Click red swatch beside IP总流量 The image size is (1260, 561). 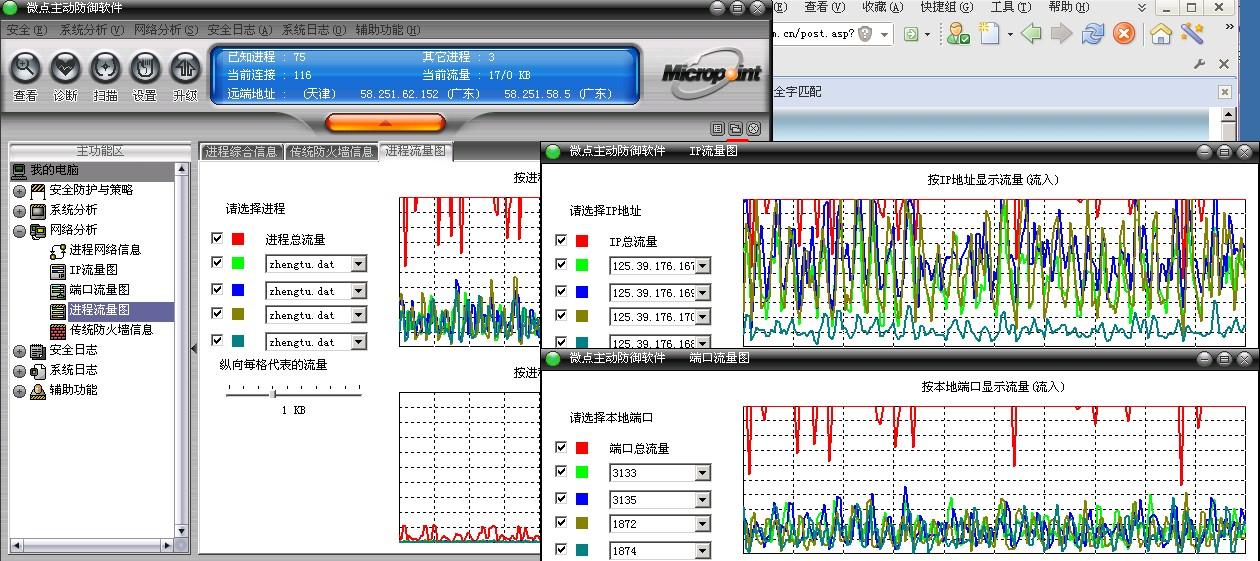[582, 241]
